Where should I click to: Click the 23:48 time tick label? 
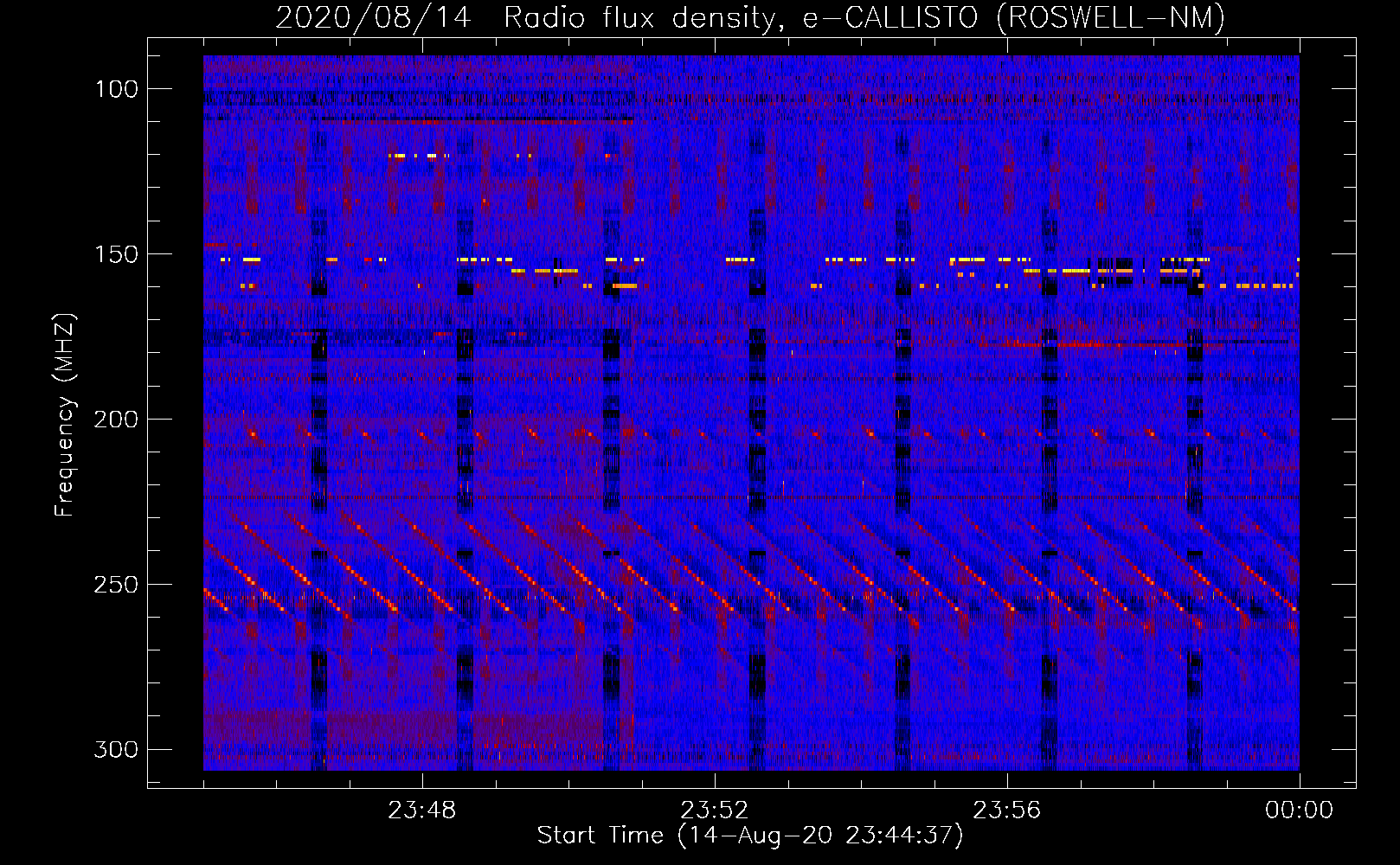[x=421, y=811]
